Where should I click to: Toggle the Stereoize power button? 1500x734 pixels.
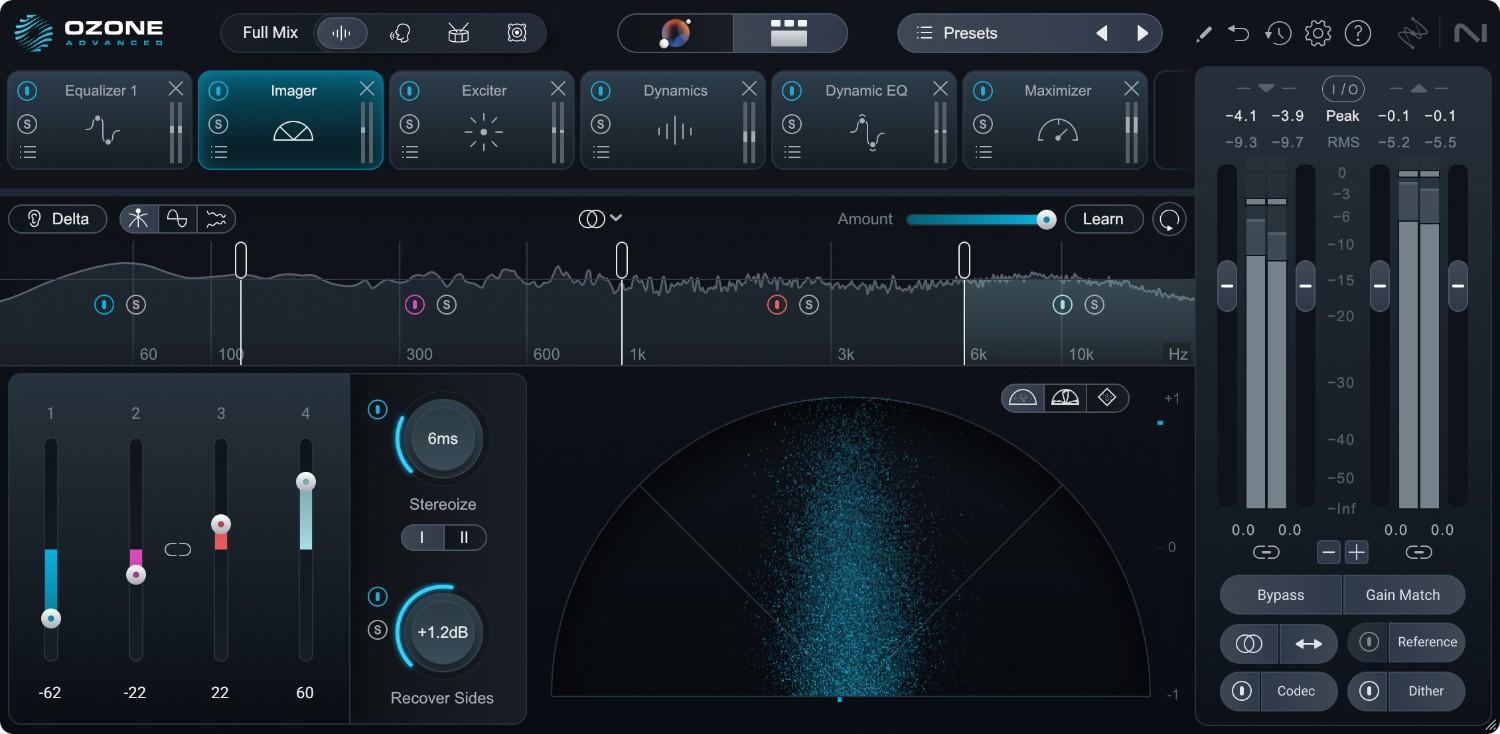pyautogui.click(x=377, y=409)
